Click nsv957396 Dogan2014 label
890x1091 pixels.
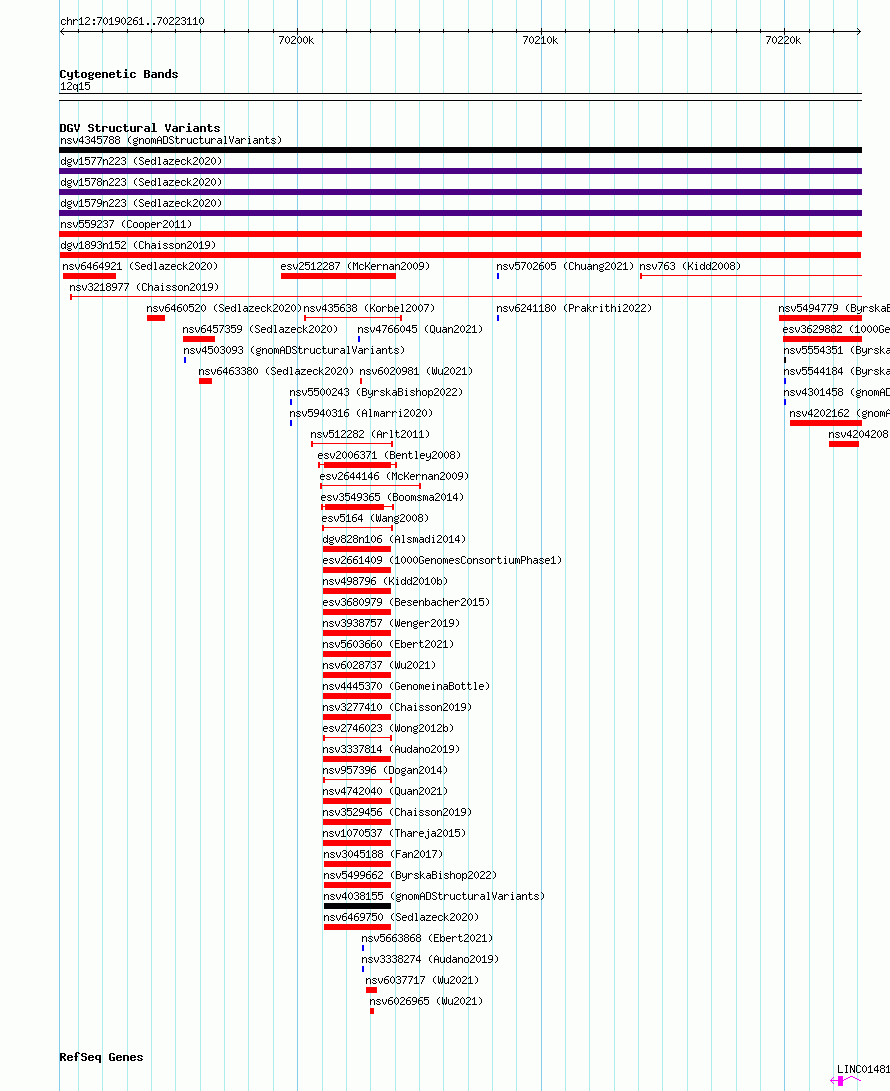[x=386, y=770]
